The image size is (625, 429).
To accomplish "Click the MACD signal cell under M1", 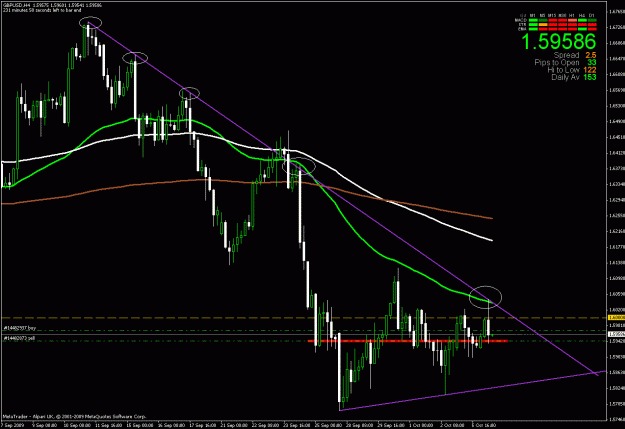I will (533, 20).
